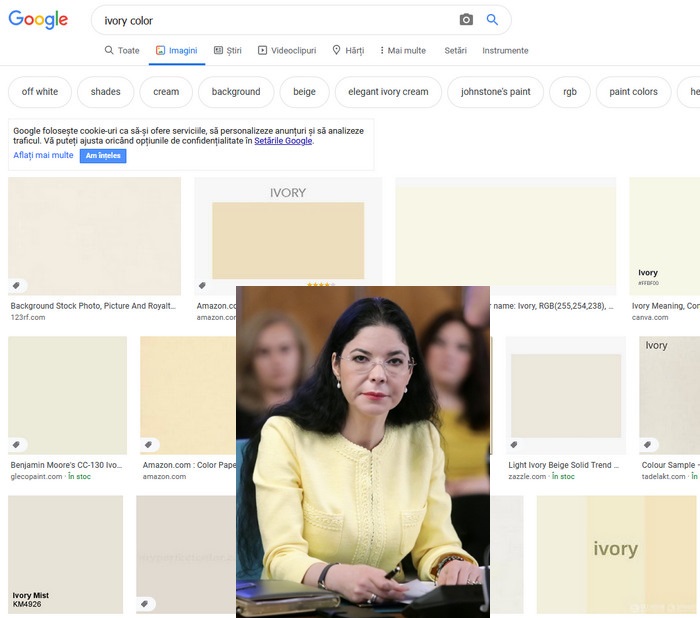Click the tadelakt.com source link
The image size is (700, 618).
click(x=663, y=476)
